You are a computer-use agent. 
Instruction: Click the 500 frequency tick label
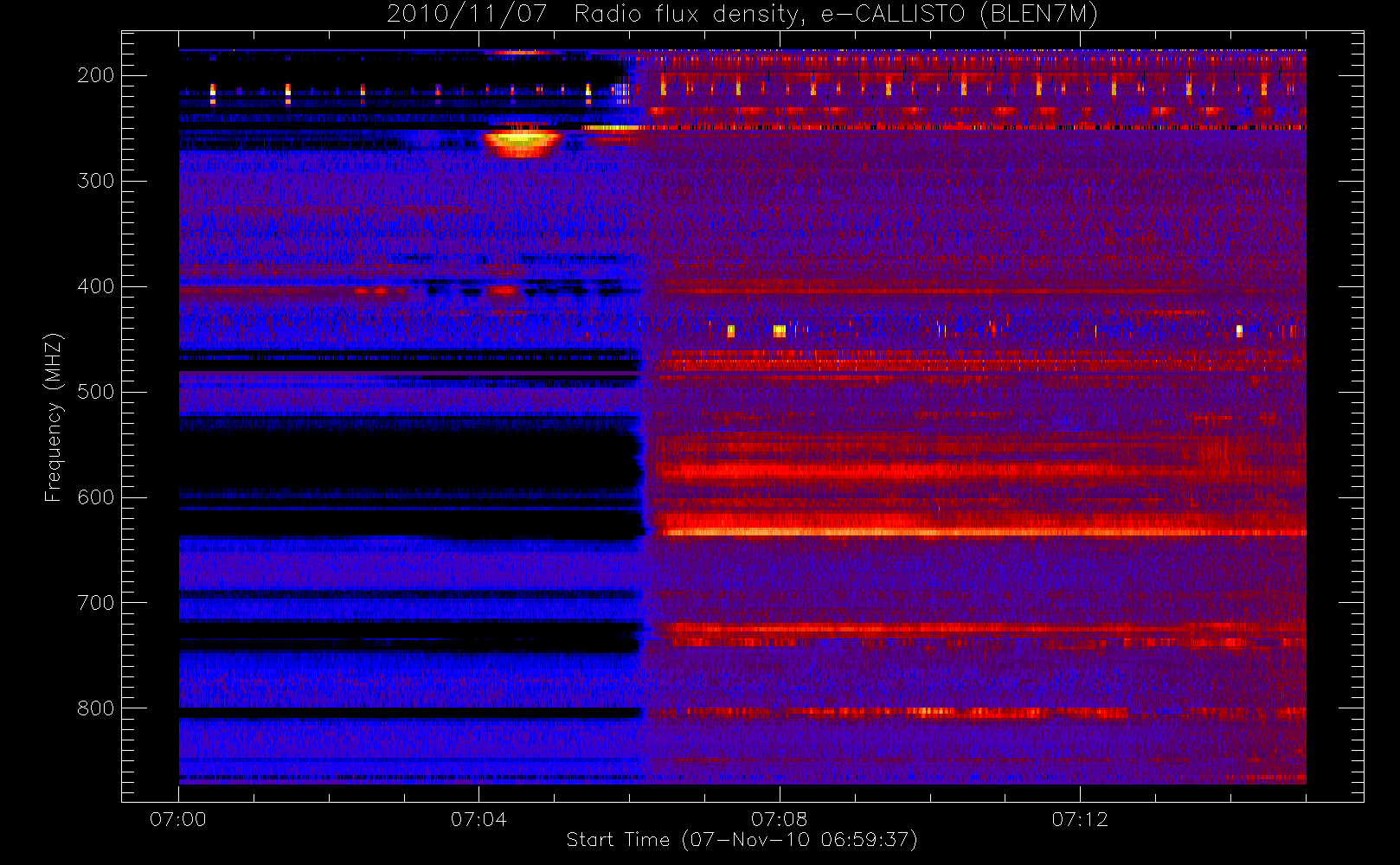point(96,392)
